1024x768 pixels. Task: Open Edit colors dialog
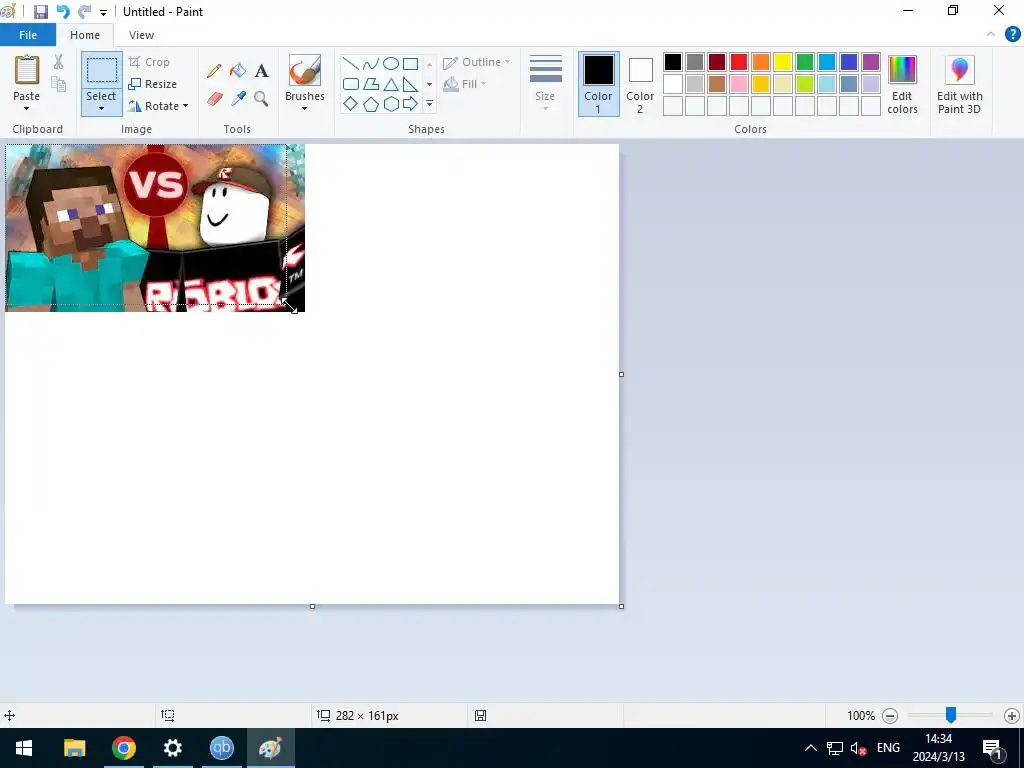903,84
